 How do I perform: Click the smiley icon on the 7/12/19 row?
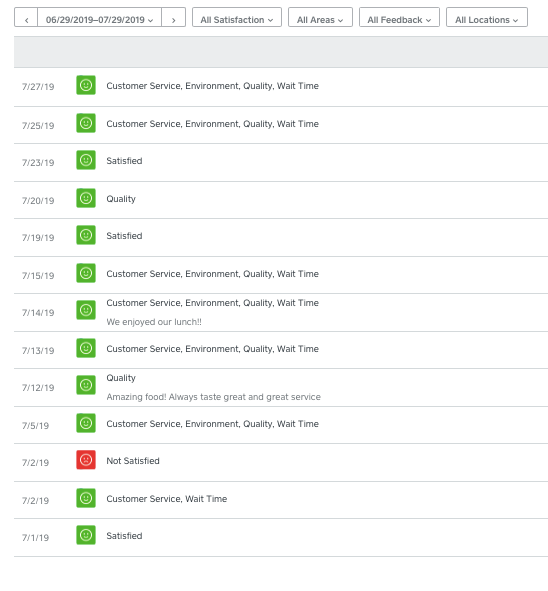point(86,385)
